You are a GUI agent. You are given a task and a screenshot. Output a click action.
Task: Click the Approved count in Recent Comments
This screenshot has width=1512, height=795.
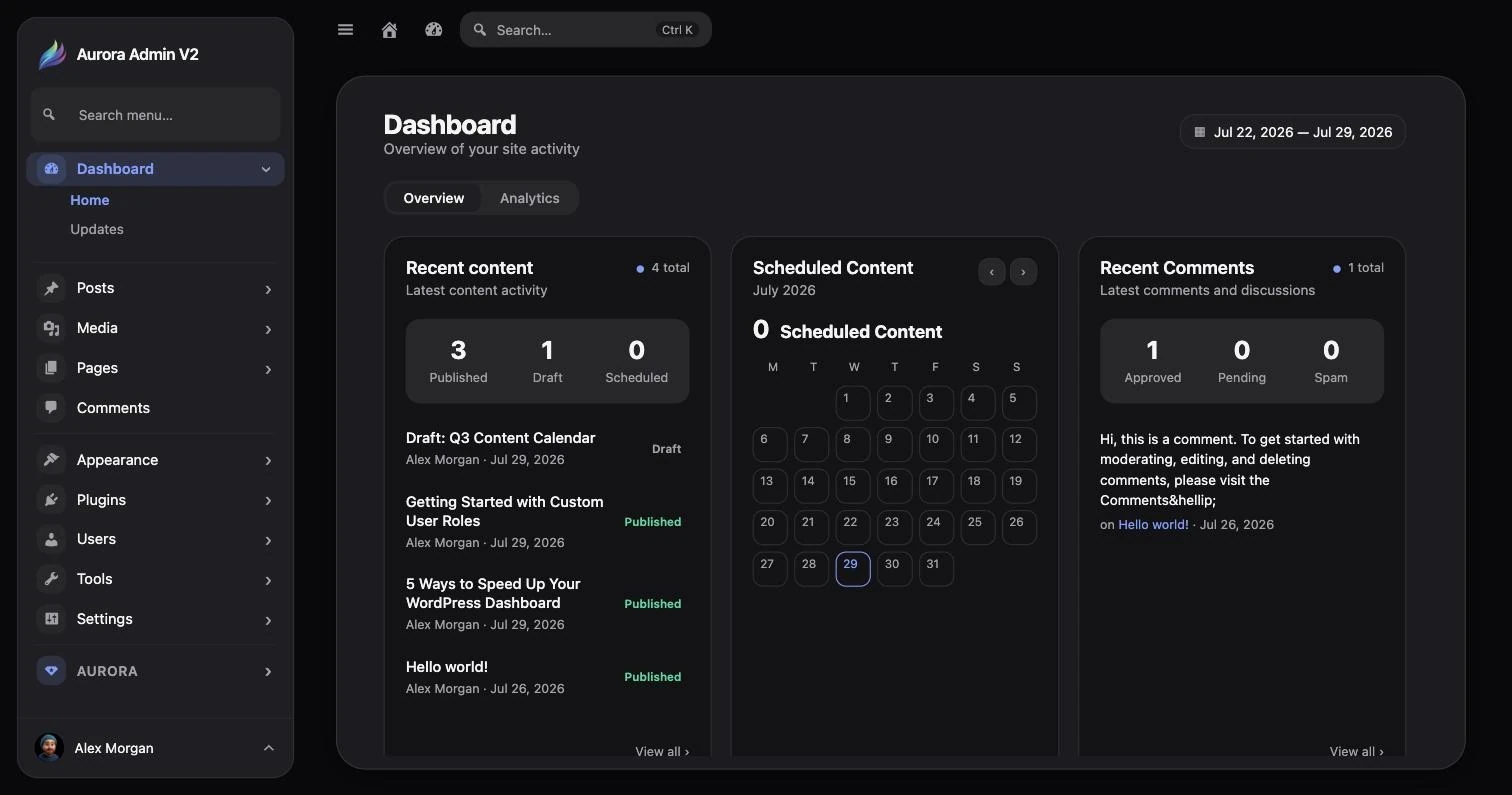click(1152, 350)
